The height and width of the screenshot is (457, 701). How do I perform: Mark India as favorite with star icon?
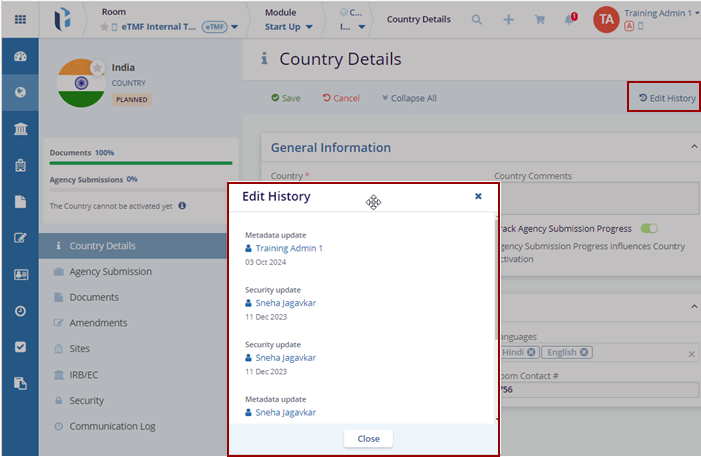97,68
